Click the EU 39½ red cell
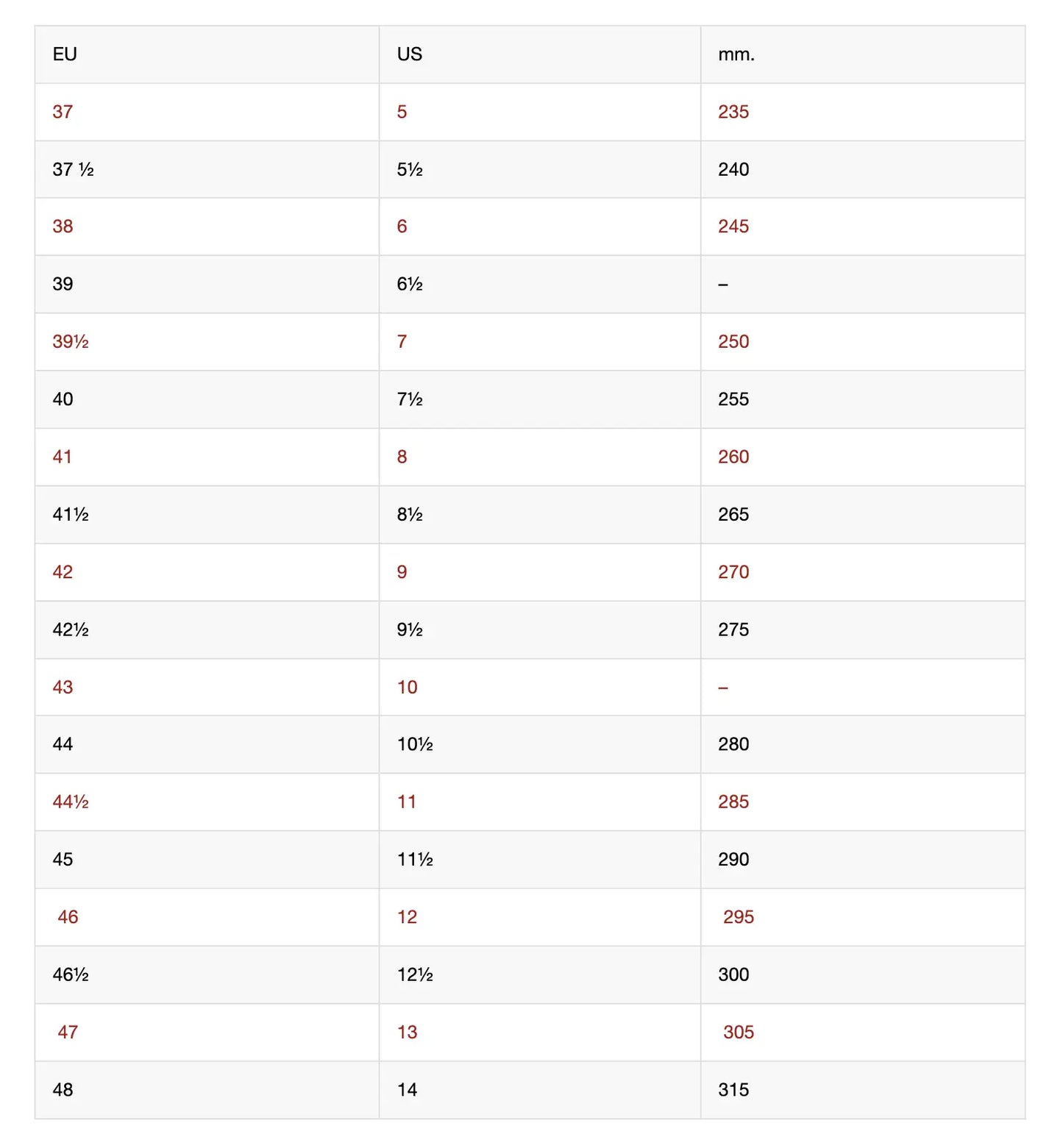Image resolution: width=1063 pixels, height=1148 pixels. [x=71, y=342]
